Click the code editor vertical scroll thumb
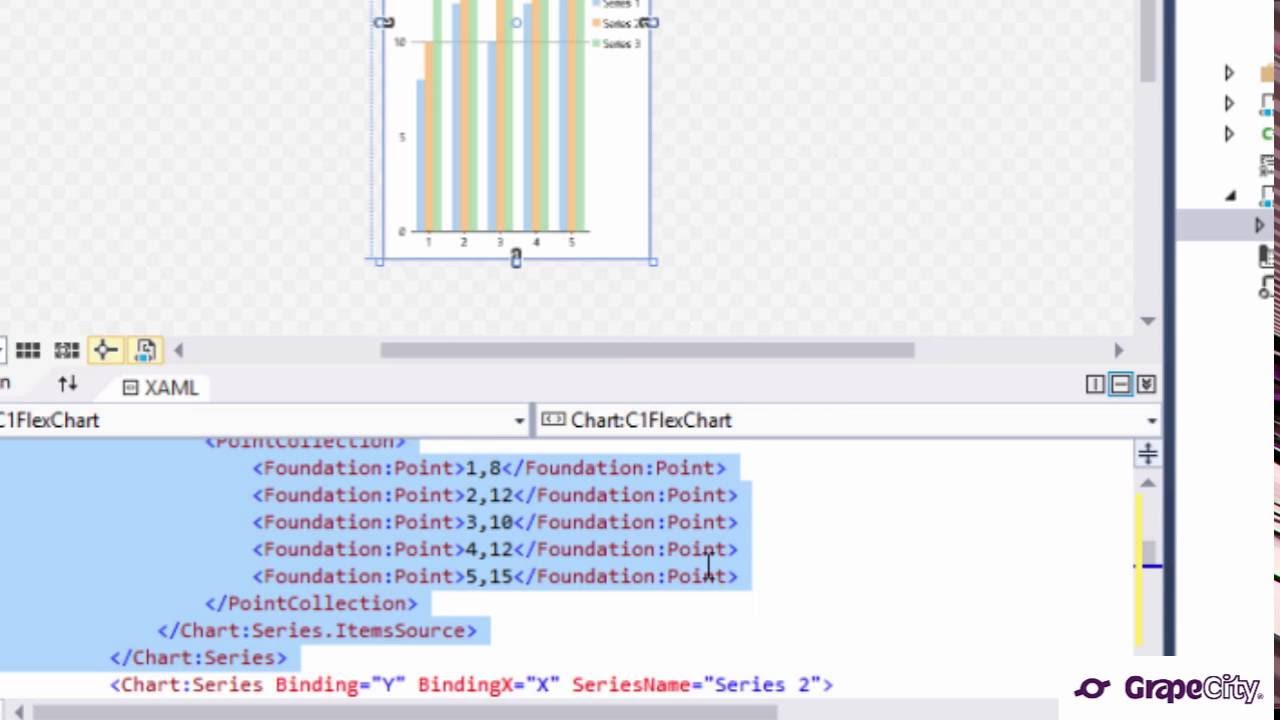 [x=1148, y=552]
